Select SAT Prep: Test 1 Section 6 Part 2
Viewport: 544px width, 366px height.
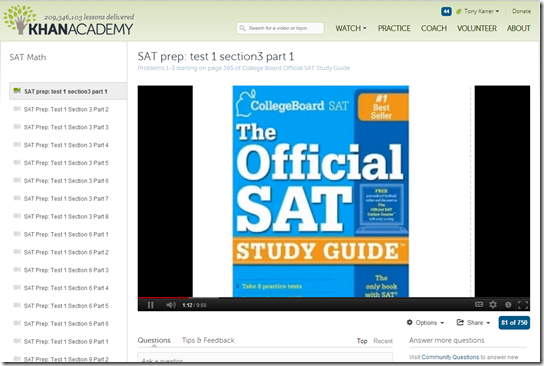(x=66, y=252)
